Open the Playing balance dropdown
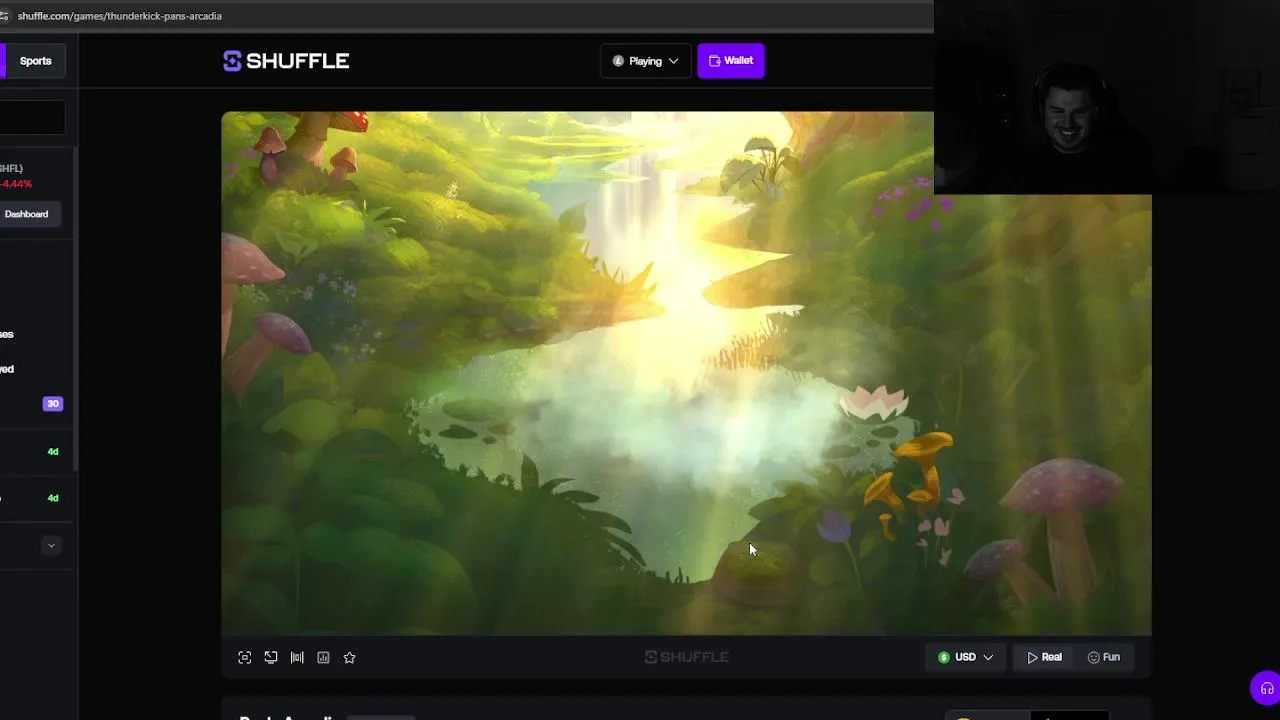The height and width of the screenshot is (720, 1280). click(x=645, y=61)
